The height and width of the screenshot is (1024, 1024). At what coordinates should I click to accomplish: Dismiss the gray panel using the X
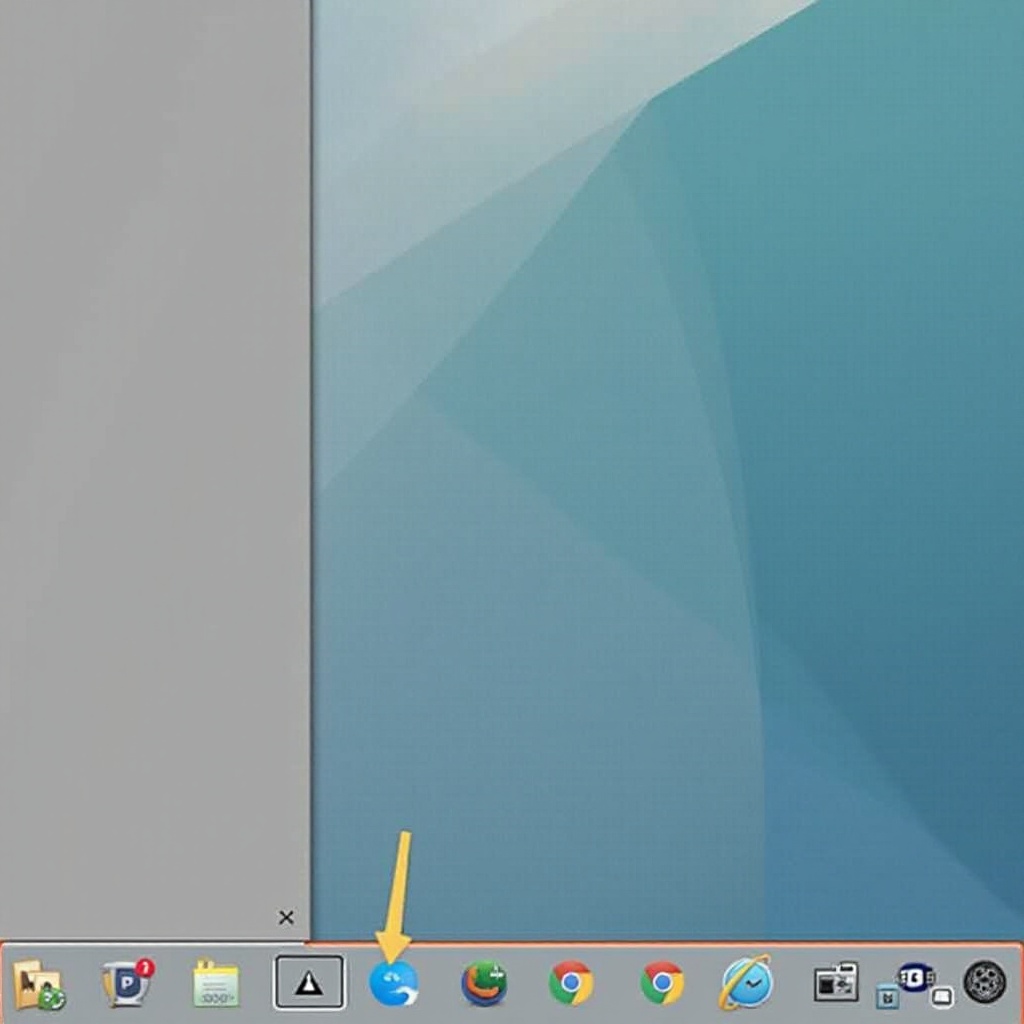pyautogui.click(x=287, y=916)
